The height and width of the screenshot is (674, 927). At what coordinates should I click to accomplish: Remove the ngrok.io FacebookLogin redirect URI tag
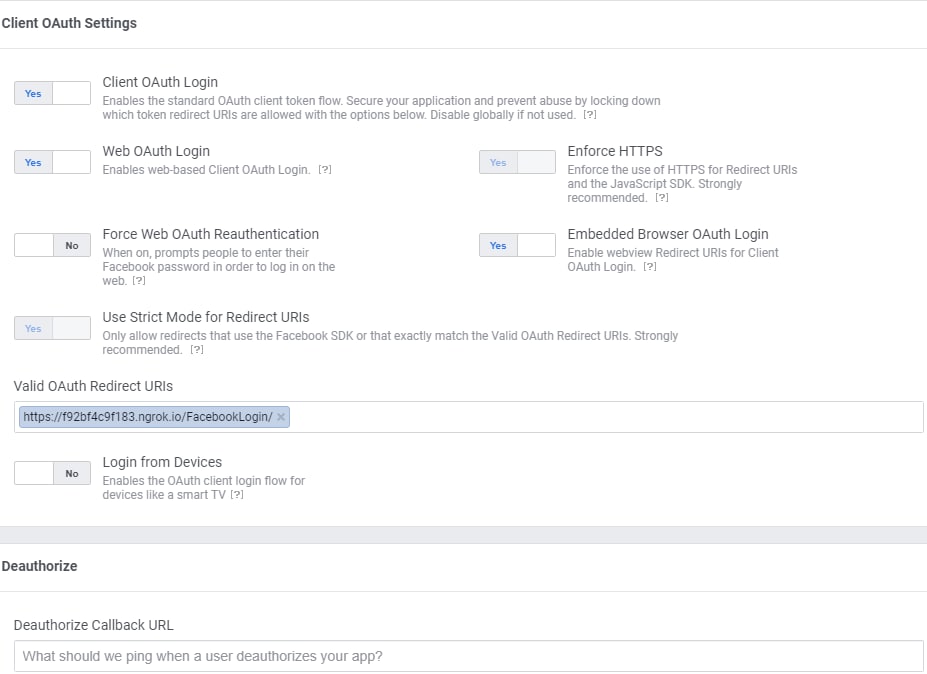tap(281, 417)
